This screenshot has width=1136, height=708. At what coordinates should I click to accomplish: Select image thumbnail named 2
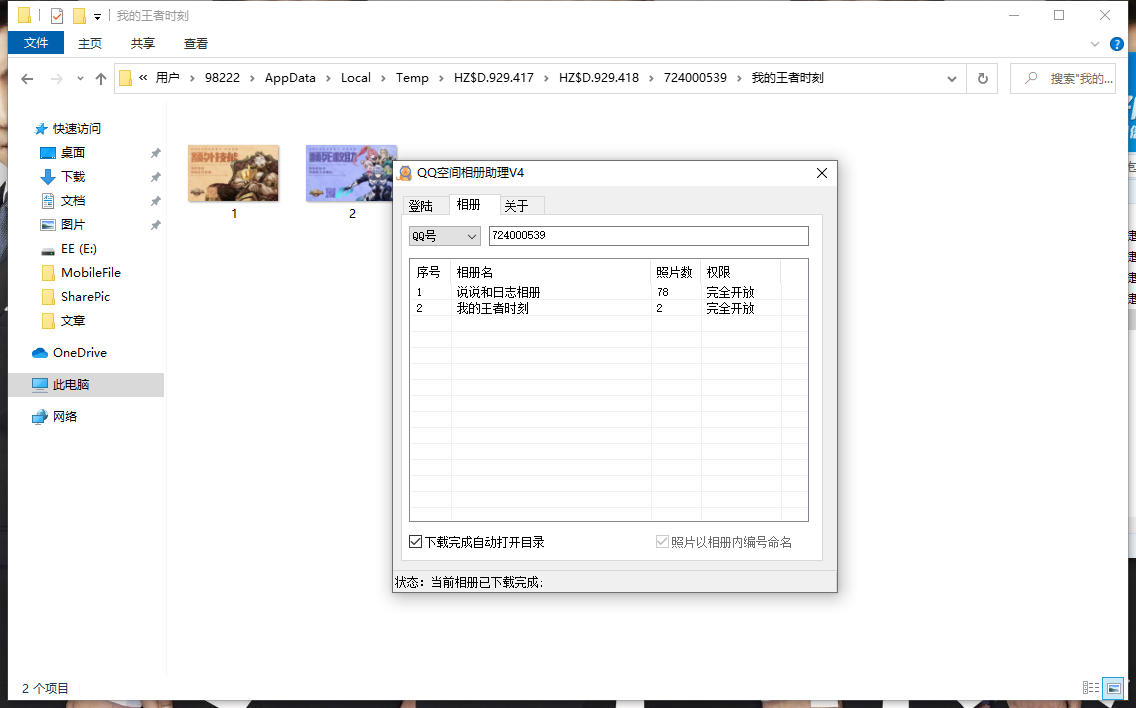pyautogui.click(x=351, y=173)
